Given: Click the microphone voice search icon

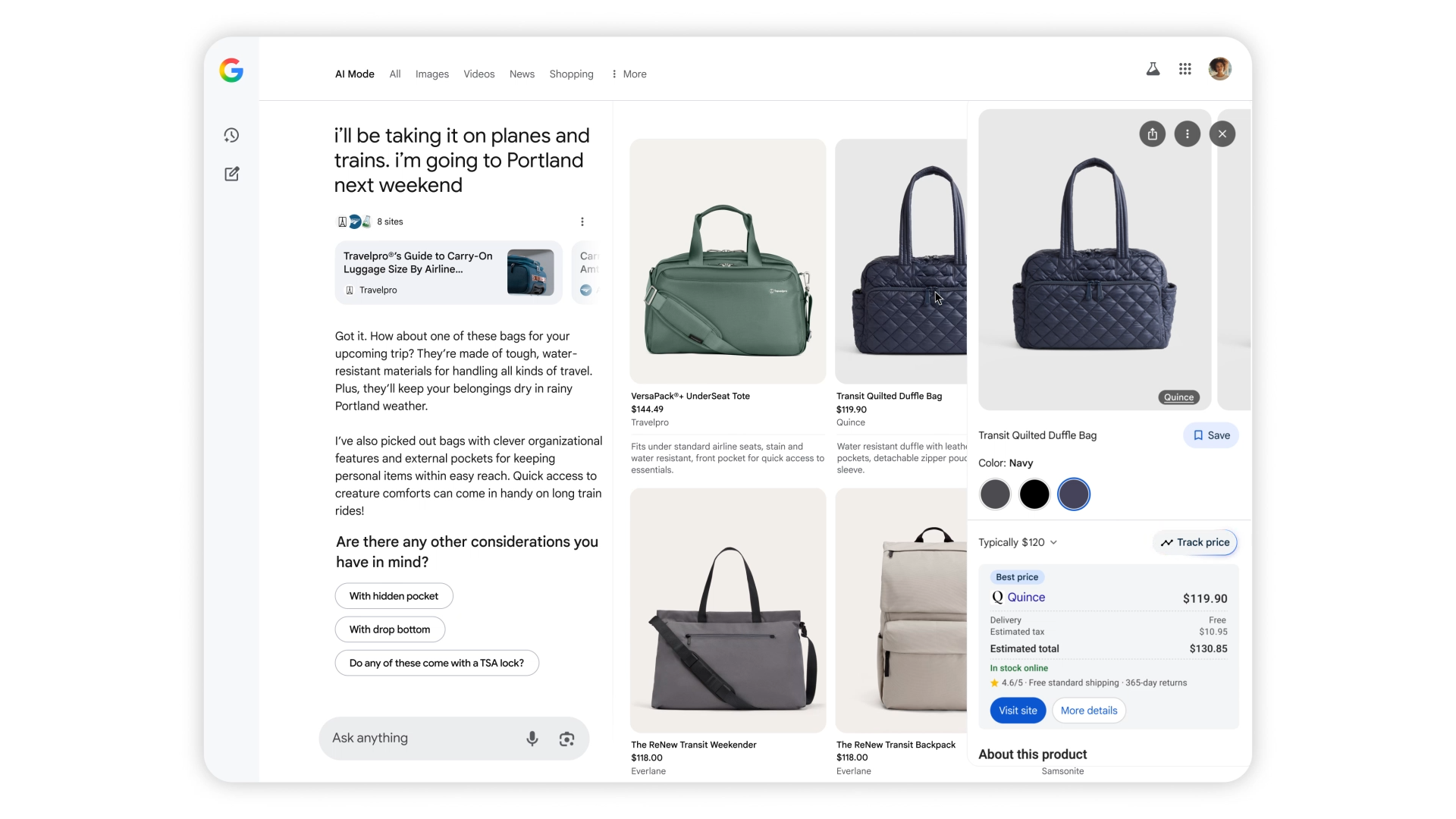Looking at the screenshot, I should tap(532, 739).
